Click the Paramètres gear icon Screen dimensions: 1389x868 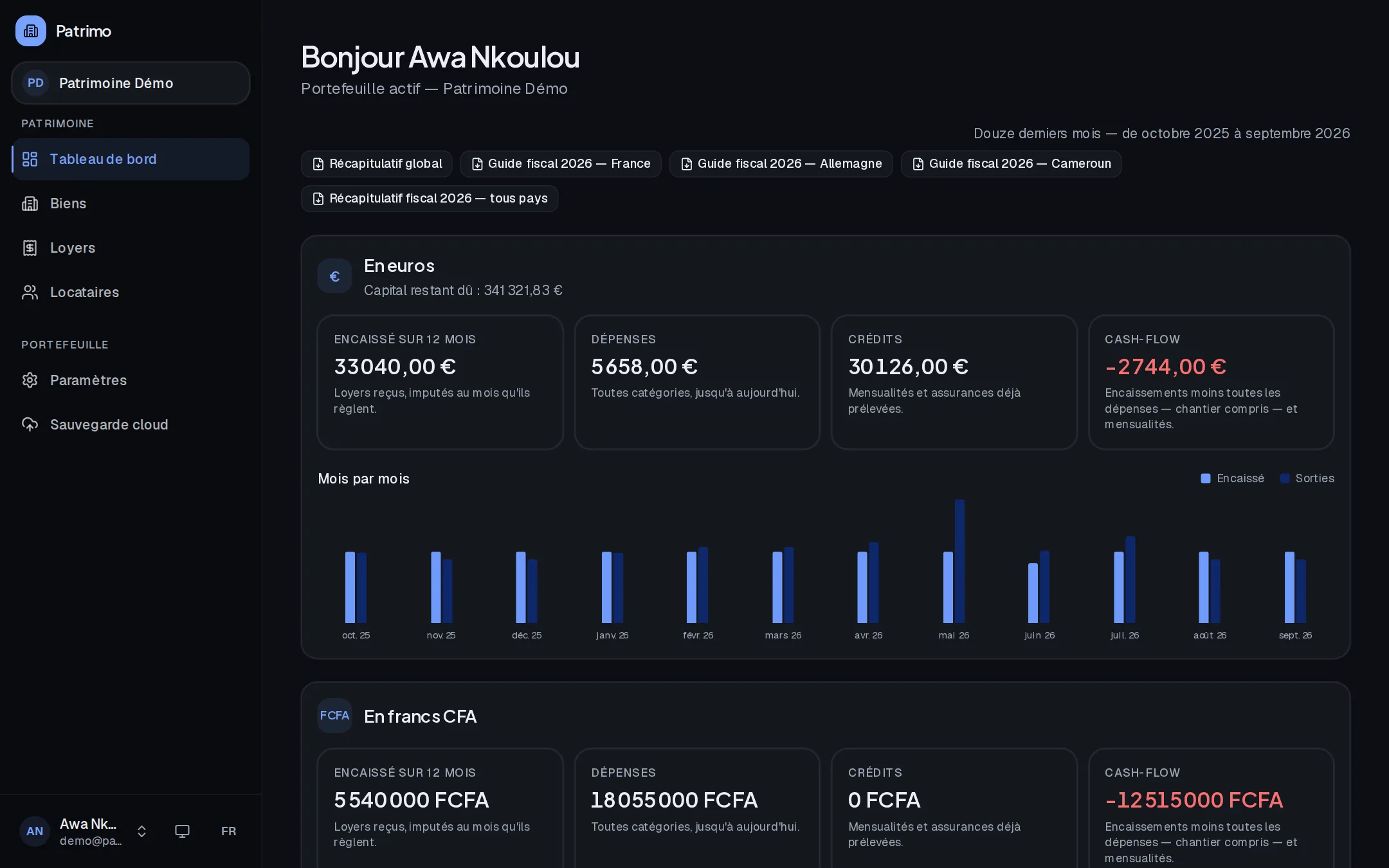(30, 380)
